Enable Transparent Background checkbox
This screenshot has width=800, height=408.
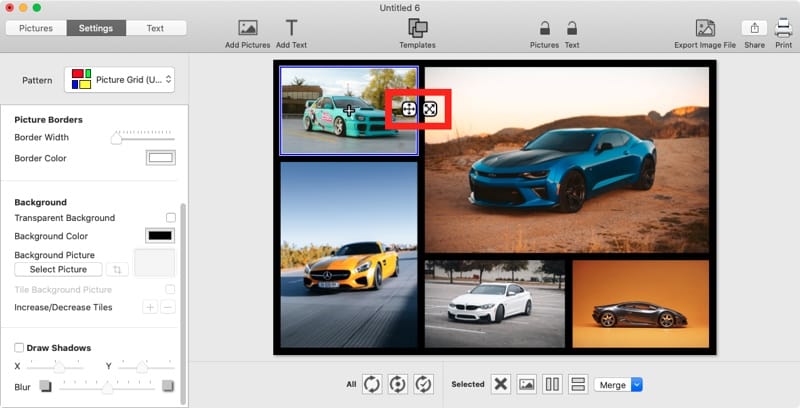point(170,218)
